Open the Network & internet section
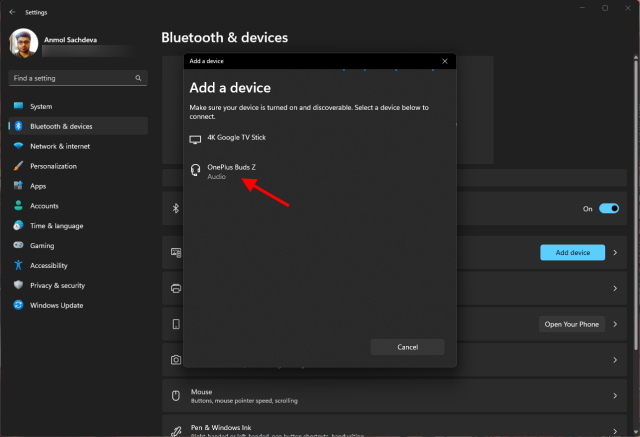Screen dimensions: 640x437 pyautogui.click(x=59, y=146)
